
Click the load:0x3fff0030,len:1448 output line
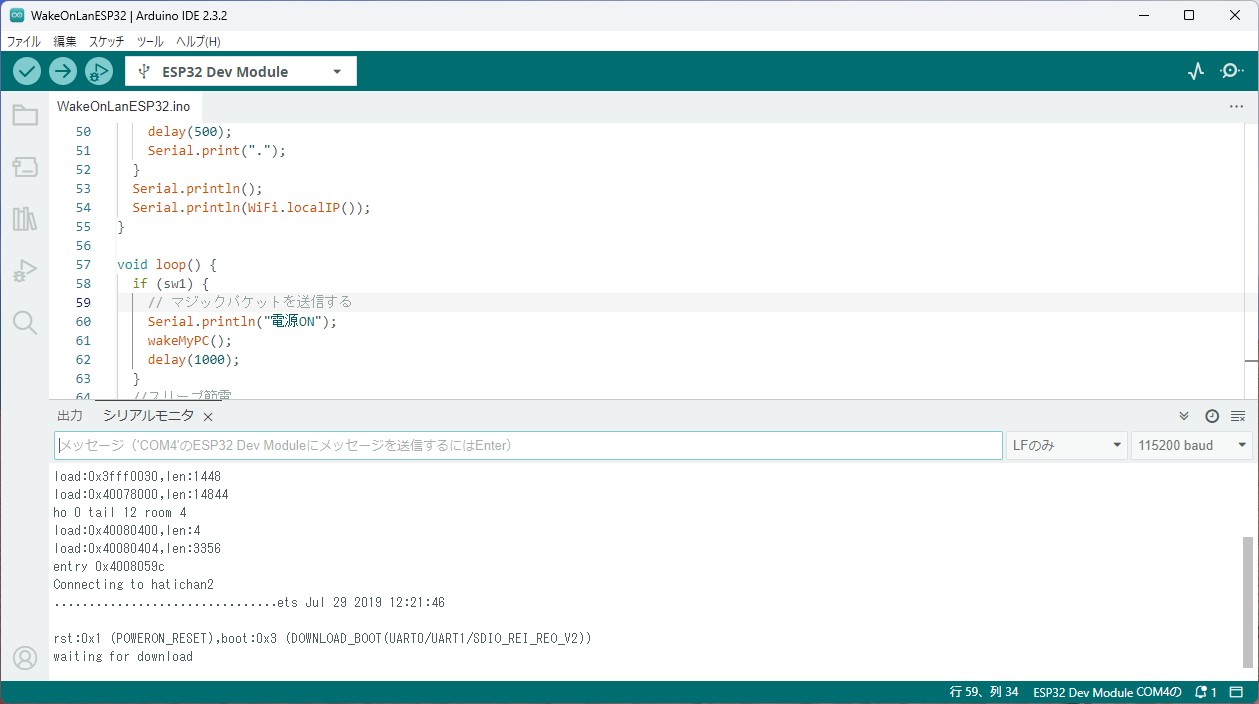[x=137, y=477]
